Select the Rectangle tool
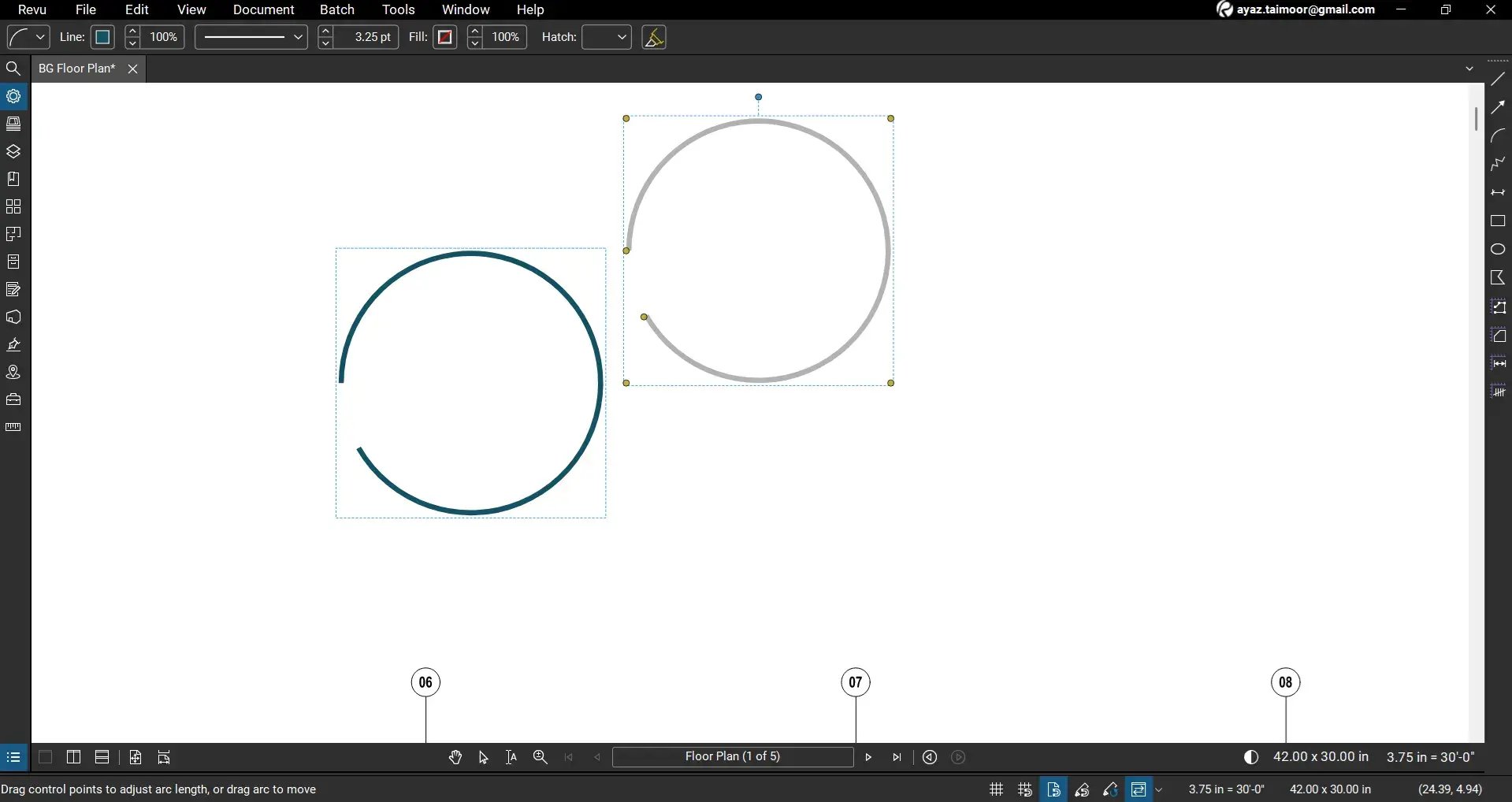Viewport: 1512px width, 802px height. (1499, 221)
